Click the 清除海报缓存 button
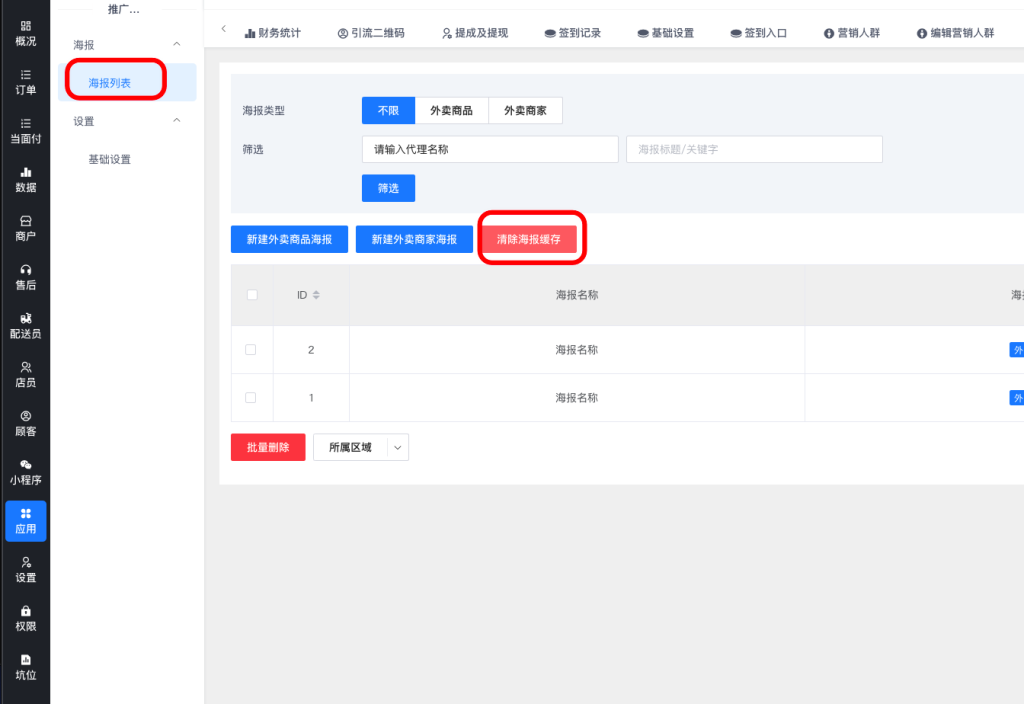The image size is (1024, 704). click(529, 240)
